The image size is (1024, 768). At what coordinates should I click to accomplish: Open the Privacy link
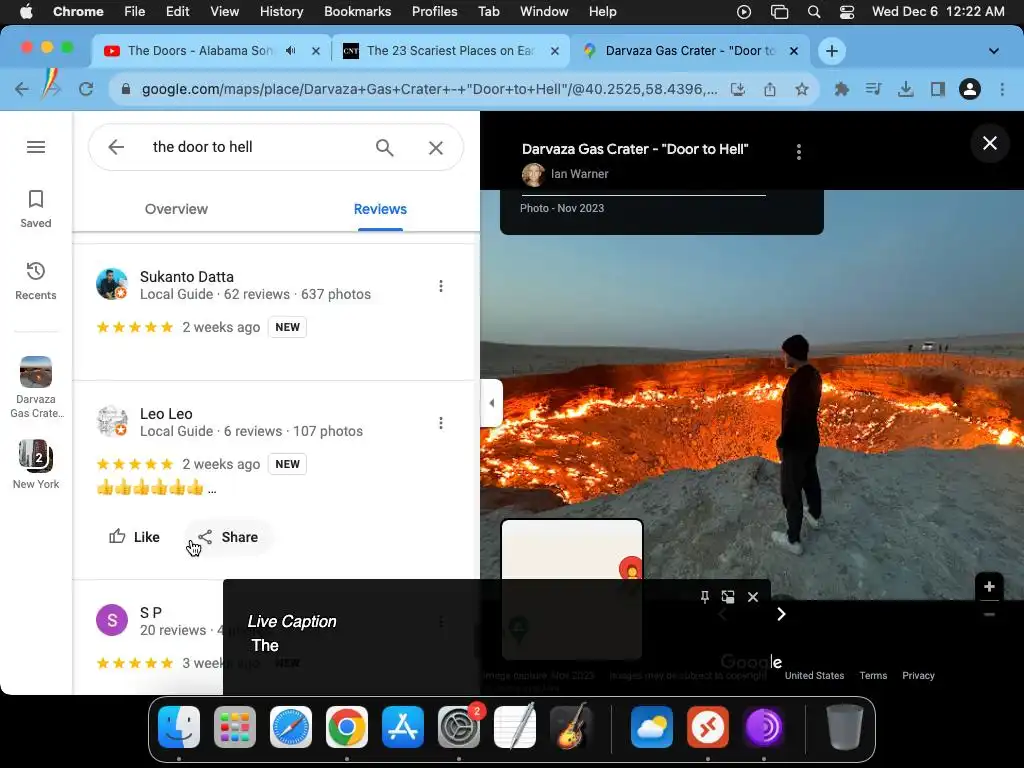[x=918, y=675]
